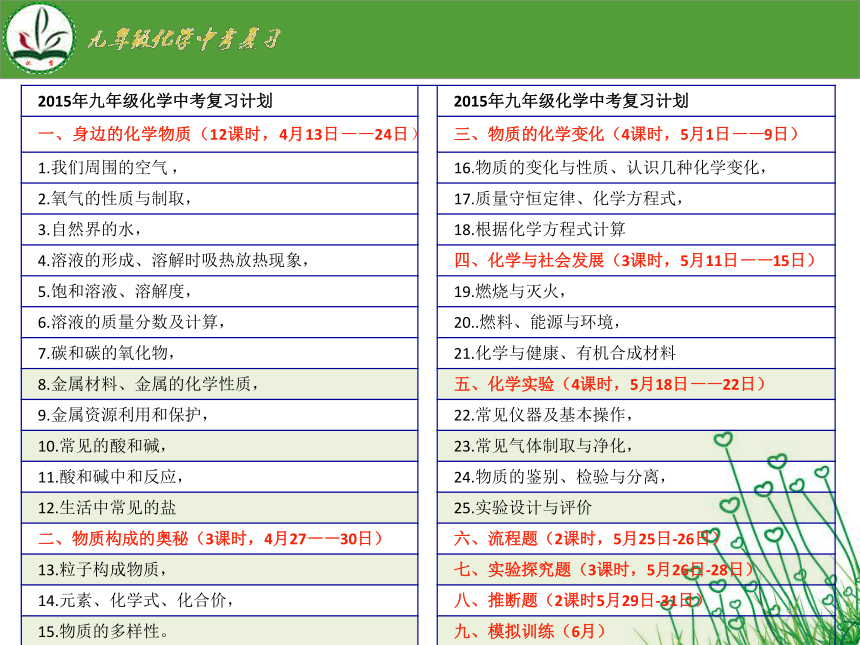Viewport: 860px width, 645px height.
Task: Click row 6.溶液的质量分数及计算
Action: [219, 322]
